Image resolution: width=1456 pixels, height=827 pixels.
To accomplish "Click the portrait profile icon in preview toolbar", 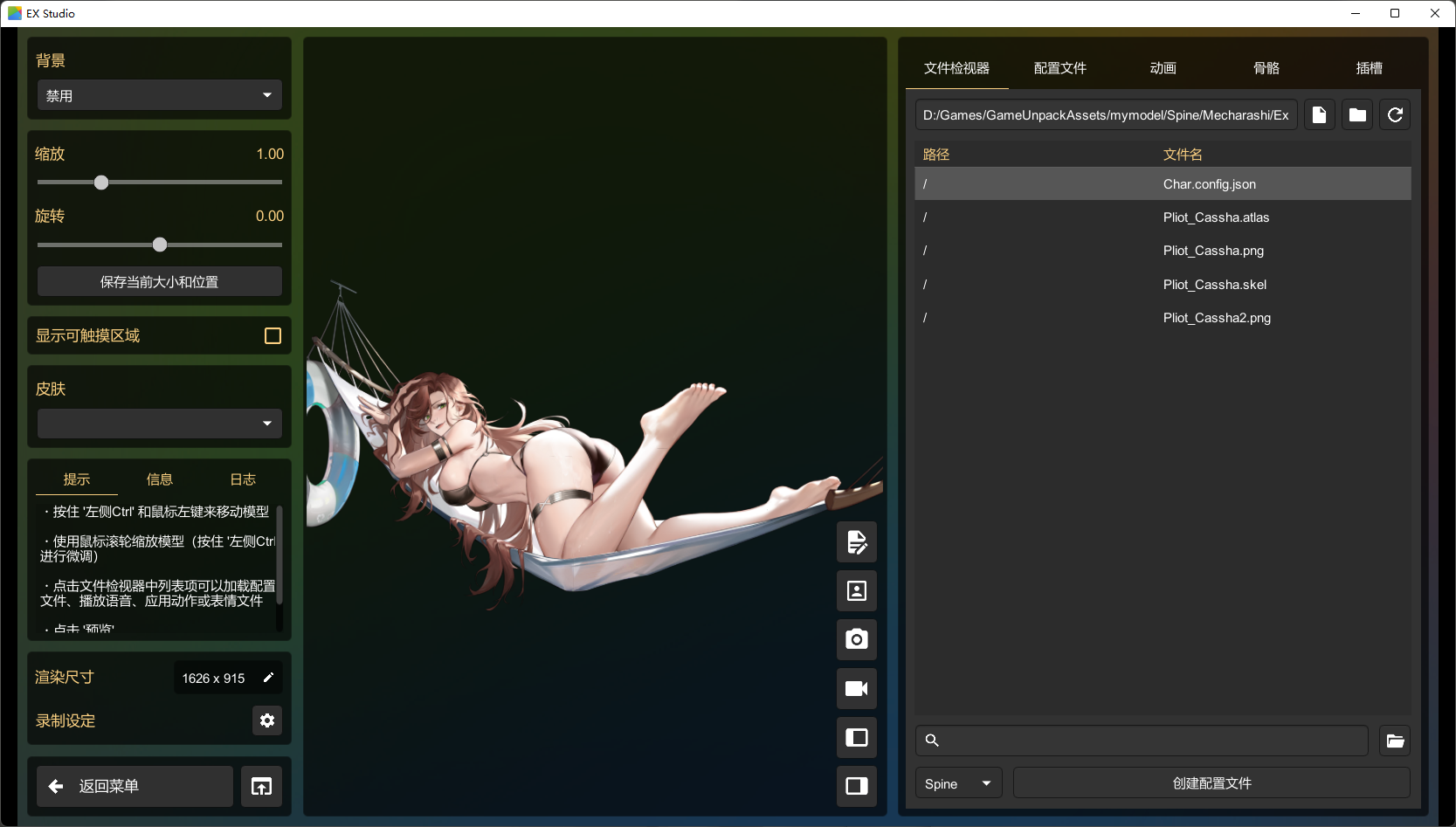I will coord(857,591).
